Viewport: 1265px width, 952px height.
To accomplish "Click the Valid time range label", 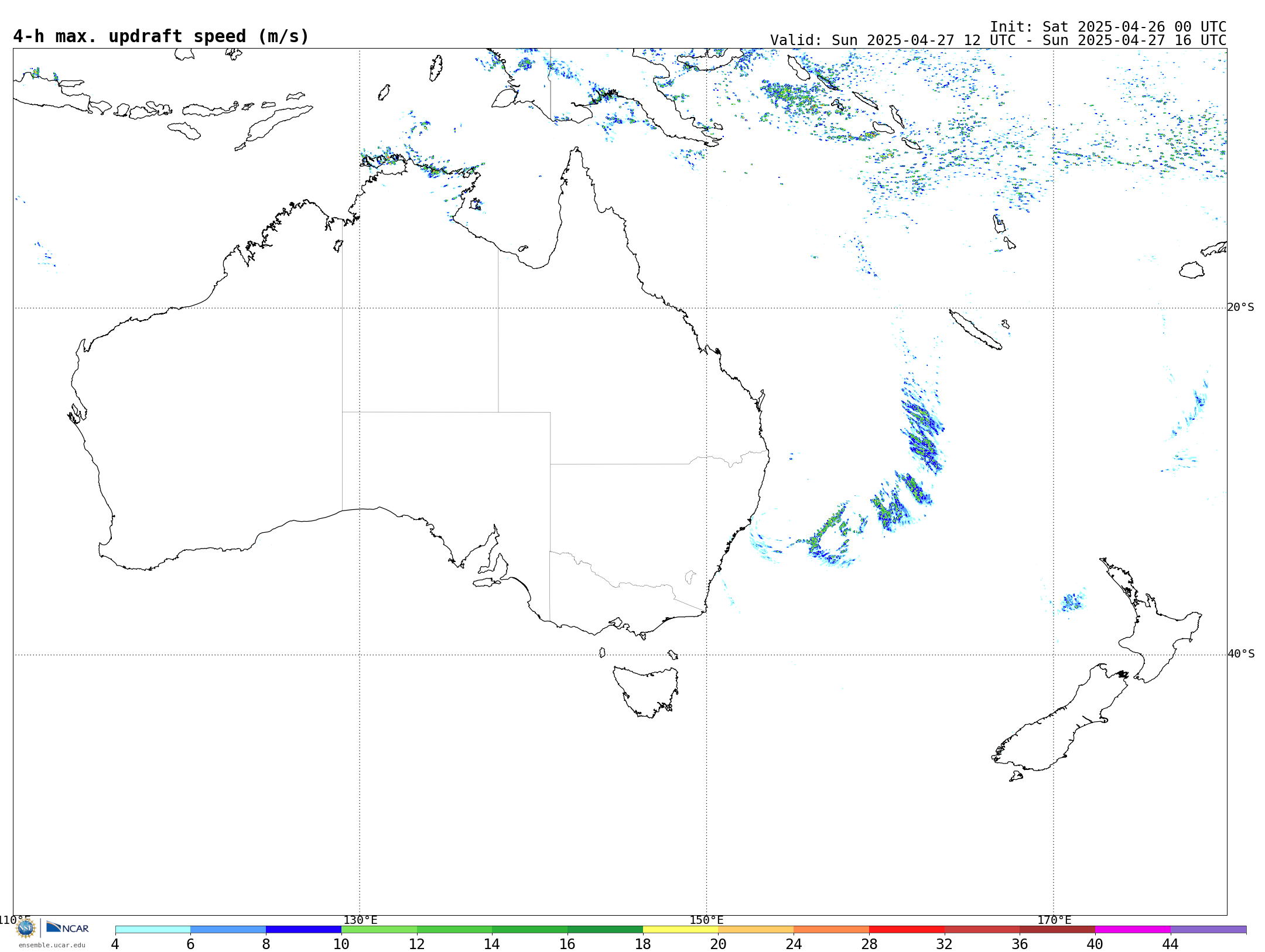I will tap(998, 40).
